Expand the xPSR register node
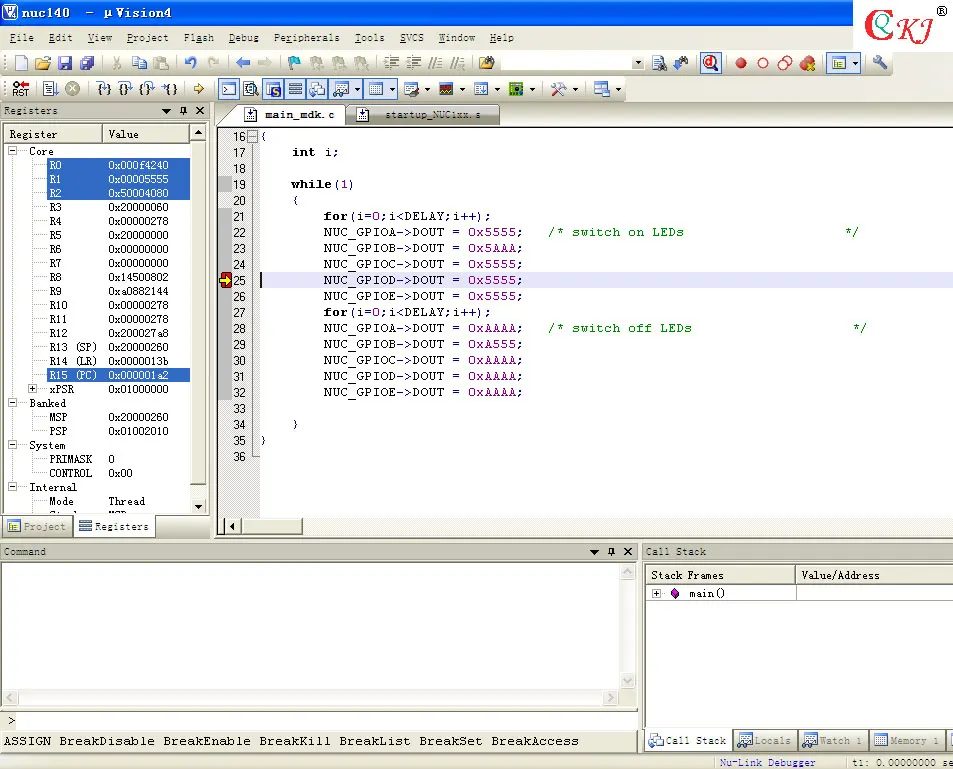Viewport: 953px width, 769px height. click(32, 388)
